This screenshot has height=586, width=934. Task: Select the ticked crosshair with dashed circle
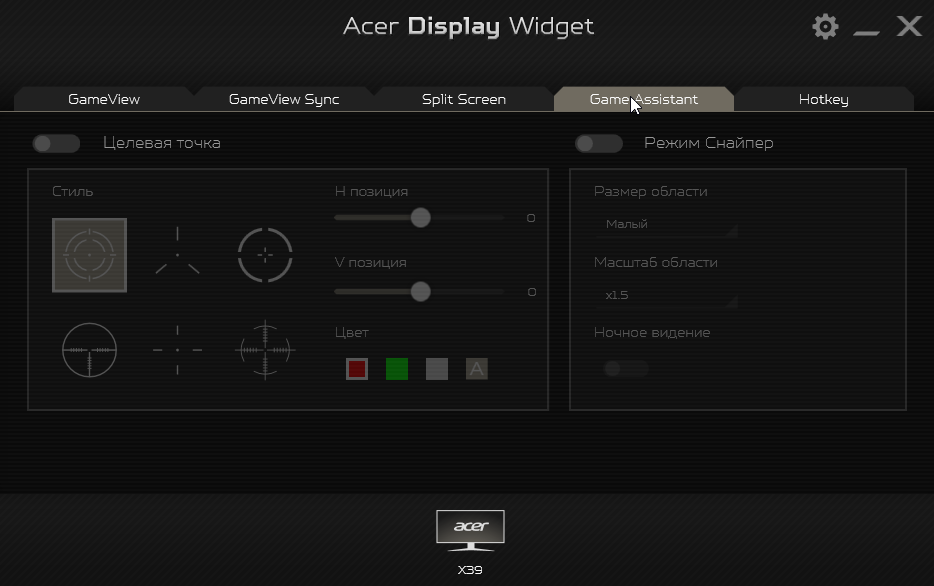[x=265, y=350]
